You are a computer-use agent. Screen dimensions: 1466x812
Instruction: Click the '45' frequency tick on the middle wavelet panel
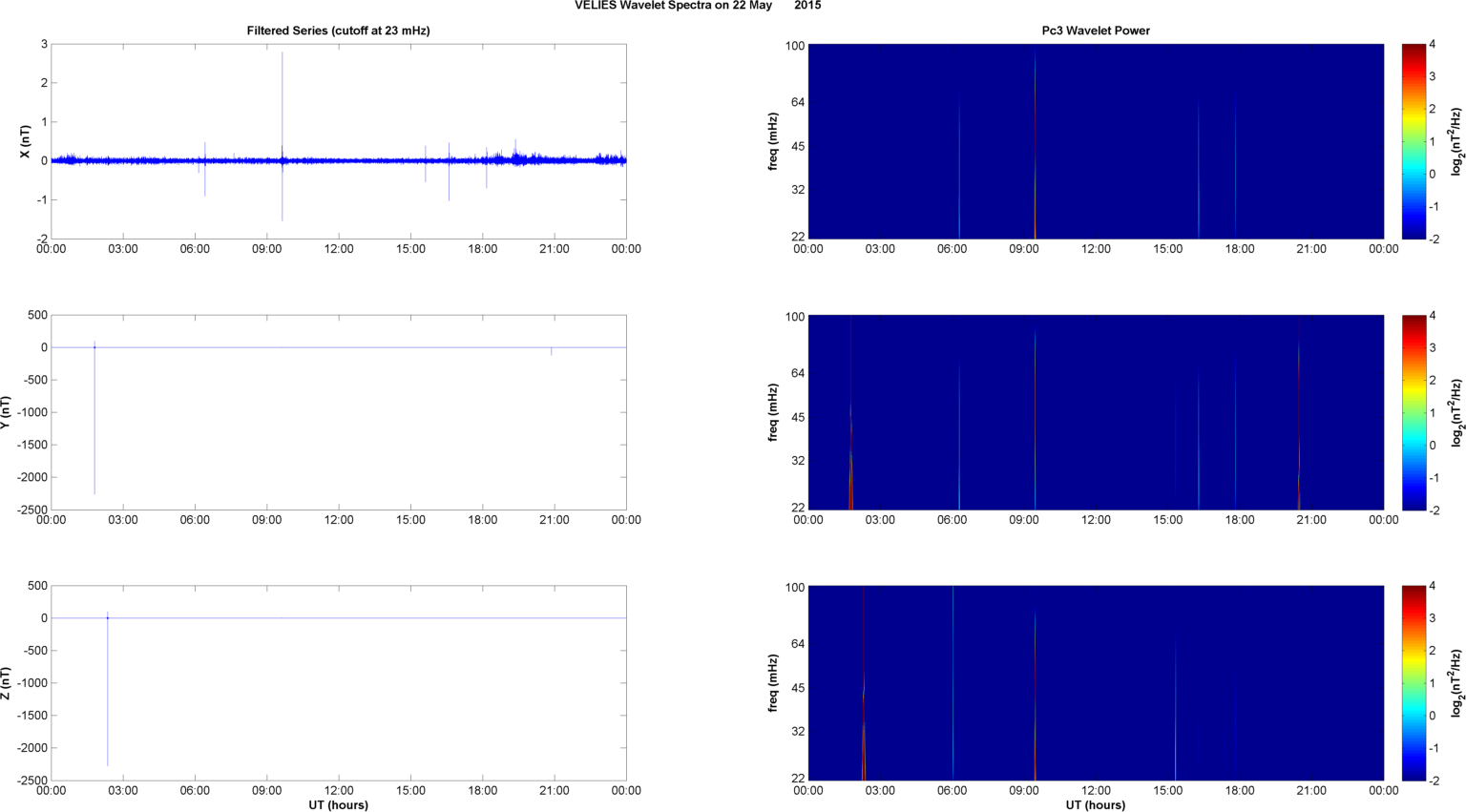pyautogui.click(x=798, y=417)
